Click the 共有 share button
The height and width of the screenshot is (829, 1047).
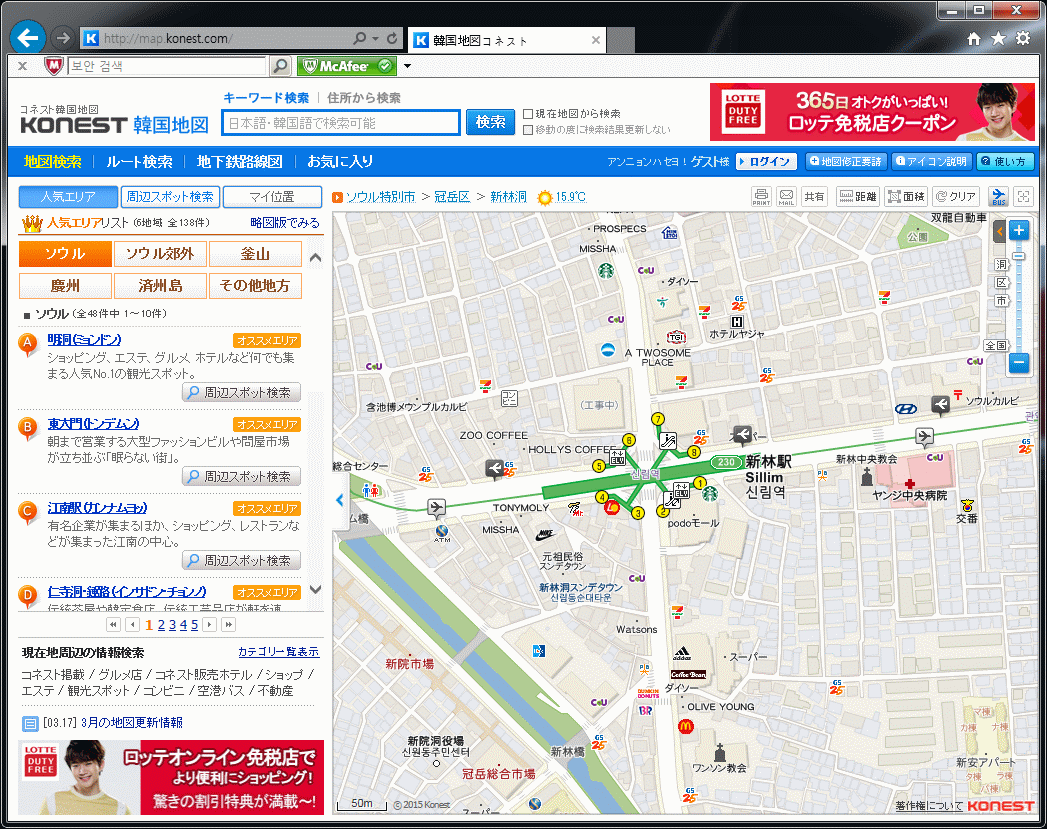tap(814, 197)
